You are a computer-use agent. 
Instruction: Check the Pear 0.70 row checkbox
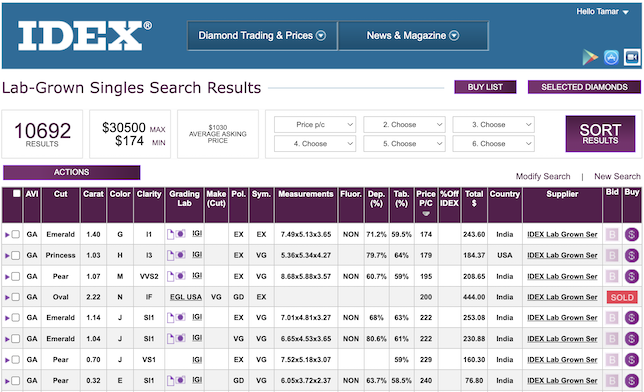(16, 360)
